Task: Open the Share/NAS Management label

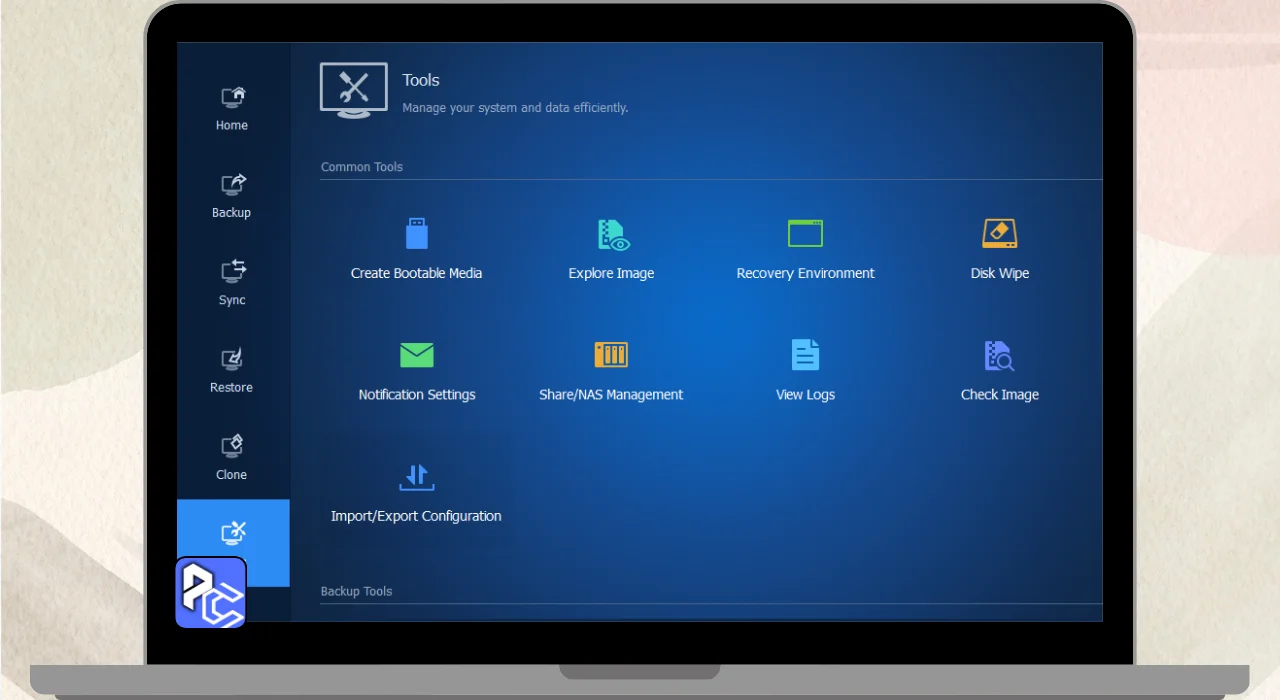Action: click(611, 395)
